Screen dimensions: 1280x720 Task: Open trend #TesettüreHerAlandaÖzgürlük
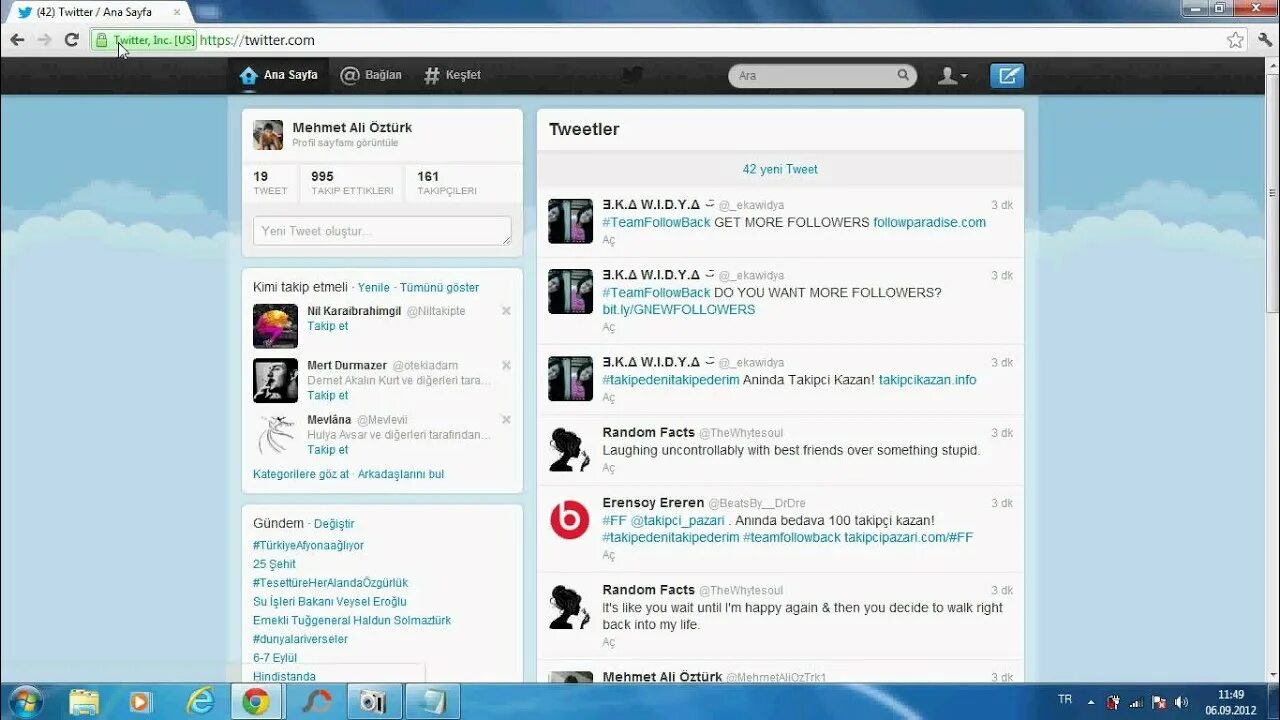click(x=330, y=583)
